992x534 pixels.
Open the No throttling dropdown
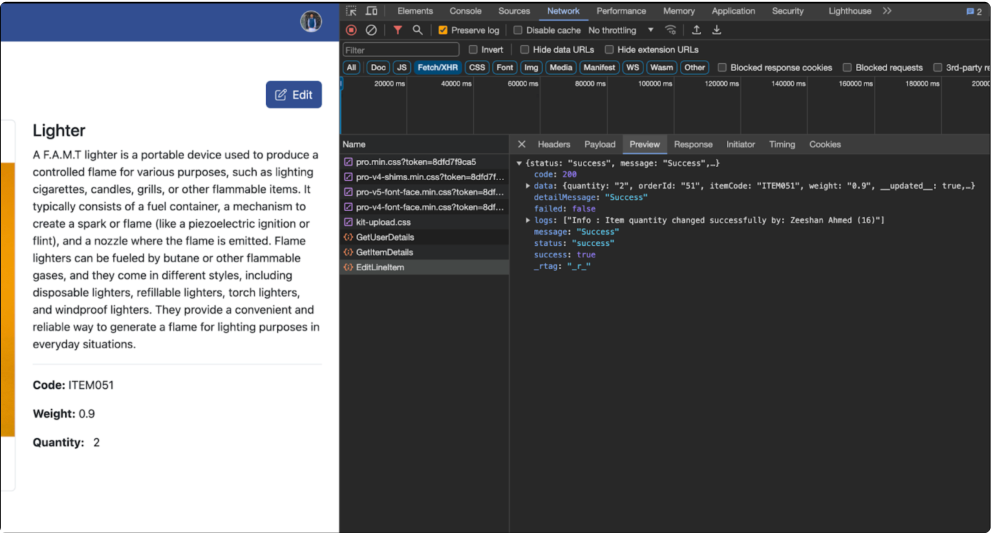pos(621,30)
